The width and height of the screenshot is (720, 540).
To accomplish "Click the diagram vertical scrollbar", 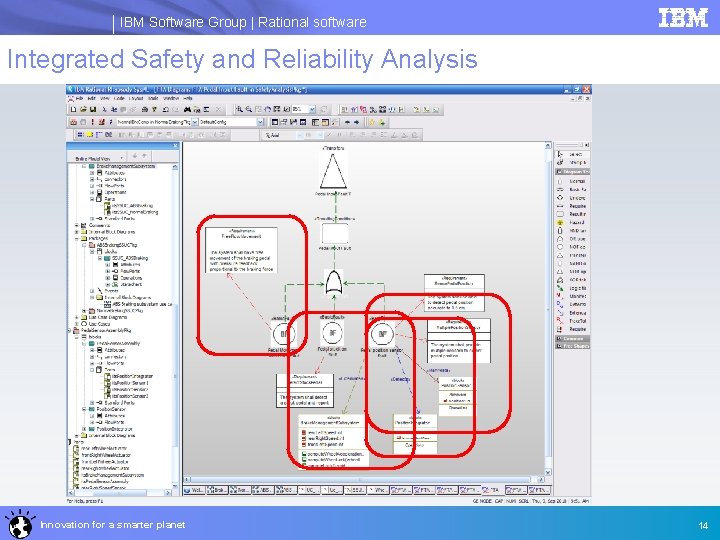I will 548,309.
